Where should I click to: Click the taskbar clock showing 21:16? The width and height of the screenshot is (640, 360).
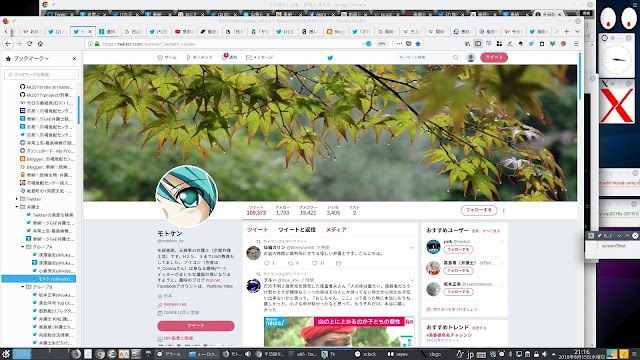click(582, 354)
